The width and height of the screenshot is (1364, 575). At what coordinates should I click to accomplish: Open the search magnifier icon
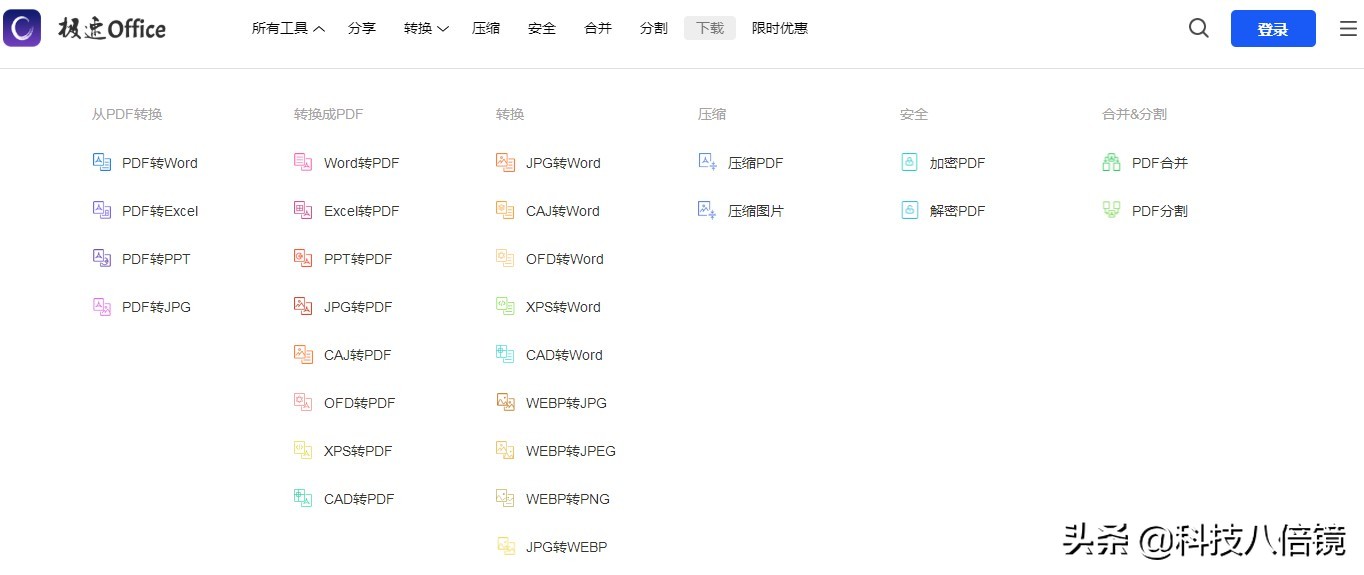[x=1199, y=28]
